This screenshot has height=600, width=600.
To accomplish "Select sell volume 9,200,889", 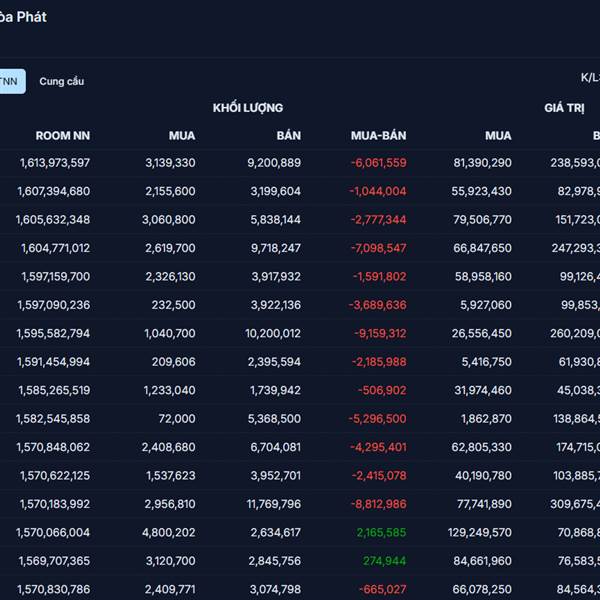I will 274,163.
